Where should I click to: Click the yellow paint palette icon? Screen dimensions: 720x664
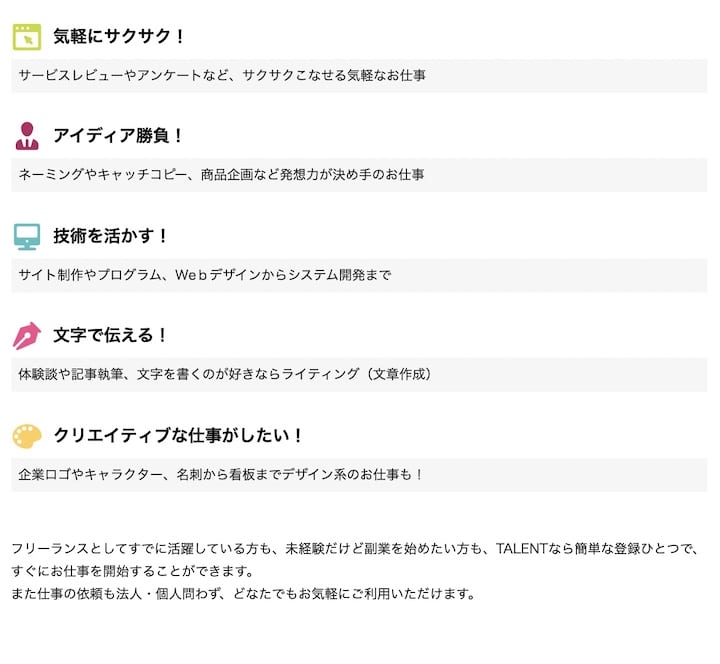coord(27,436)
